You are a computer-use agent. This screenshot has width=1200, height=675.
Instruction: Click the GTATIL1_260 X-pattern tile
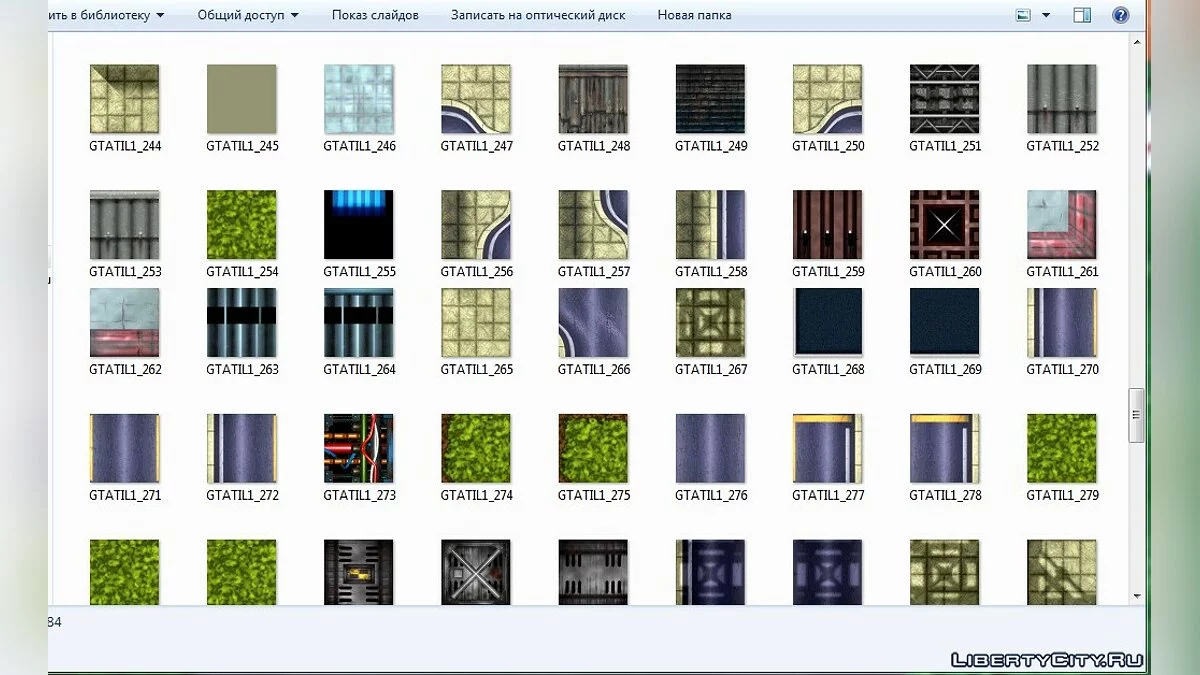tap(944, 225)
